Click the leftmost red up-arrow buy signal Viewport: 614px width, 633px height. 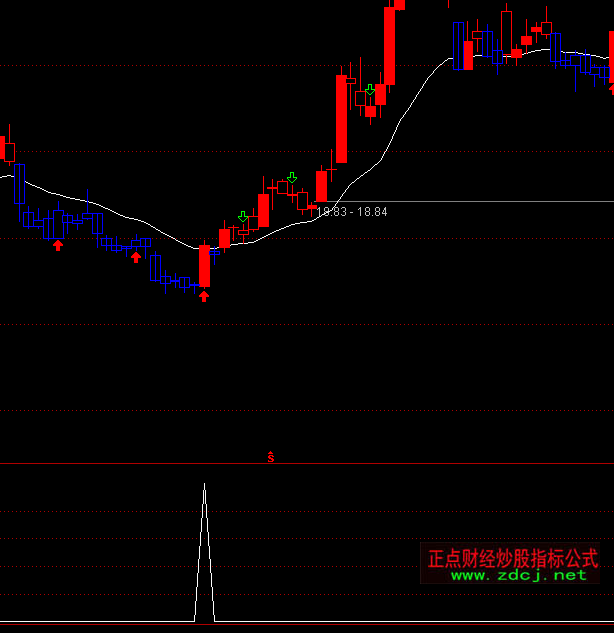tap(58, 244)
